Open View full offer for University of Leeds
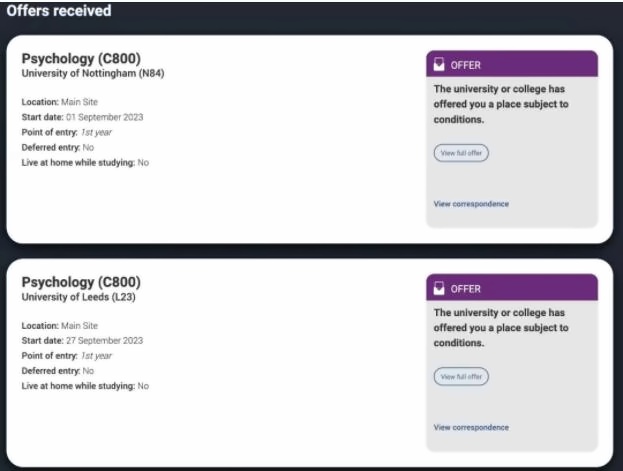 click(461, 376)
